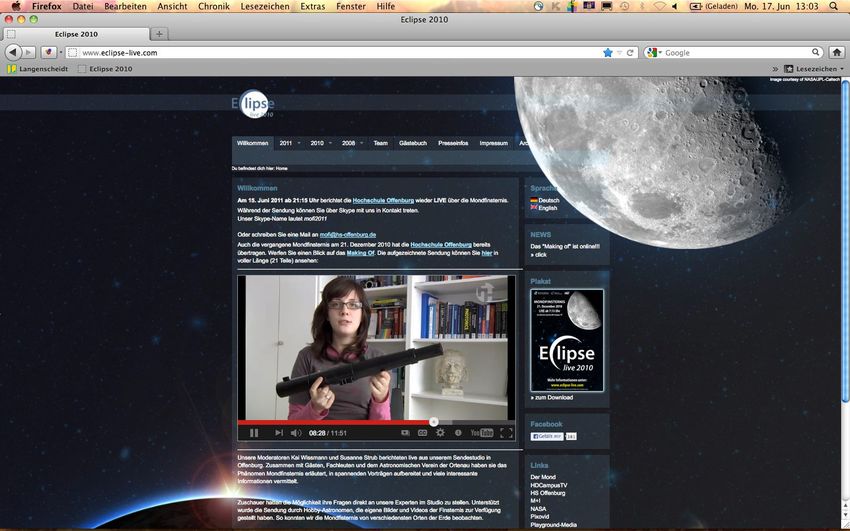Click the Facebook 'Gefällt mir' button
Screen dimensions: 850x531
547,436
